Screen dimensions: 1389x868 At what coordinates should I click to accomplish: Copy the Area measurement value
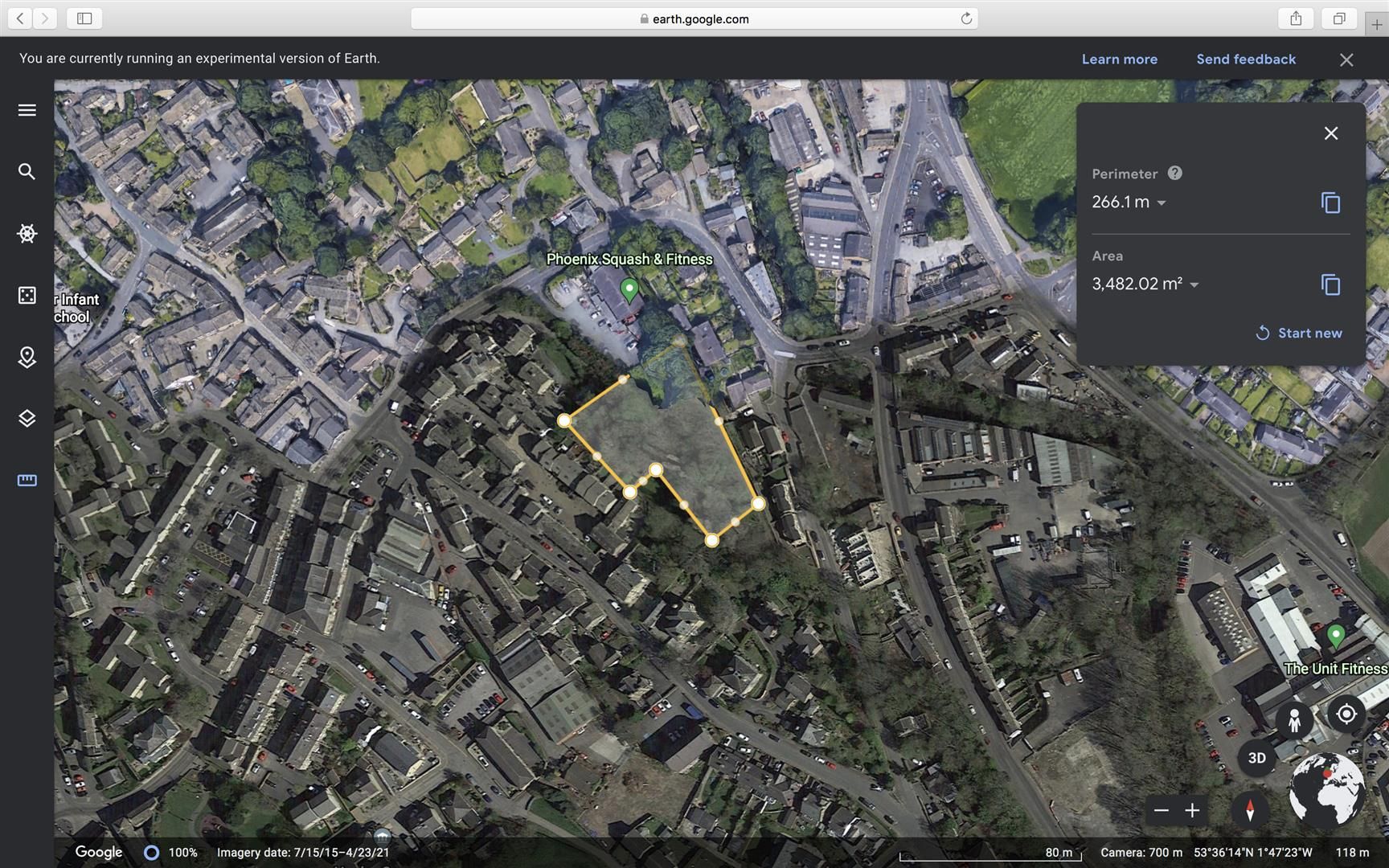click(x=1331, y=285)
